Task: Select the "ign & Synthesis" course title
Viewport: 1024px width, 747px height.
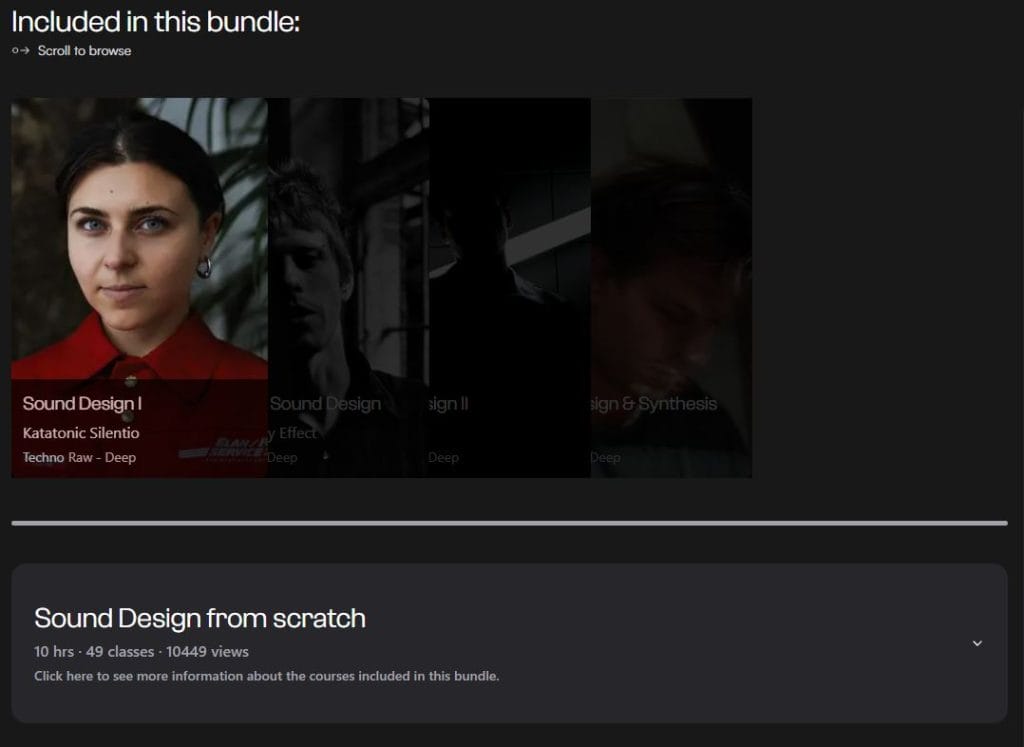Action: [654, 404]
